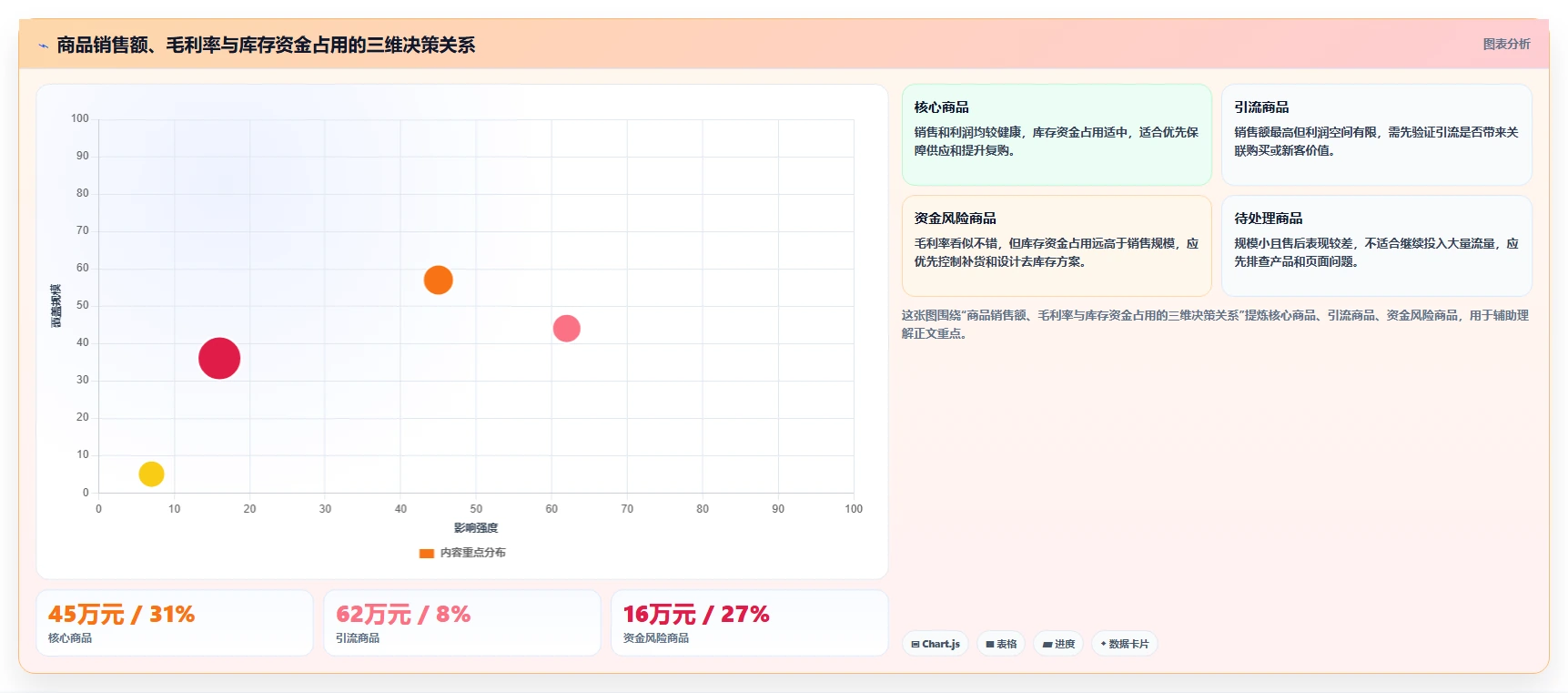The width and height of the screenshot is (1568, 693).
Task: Open the 引流商品 description card
Action: tap(1376, 135)
